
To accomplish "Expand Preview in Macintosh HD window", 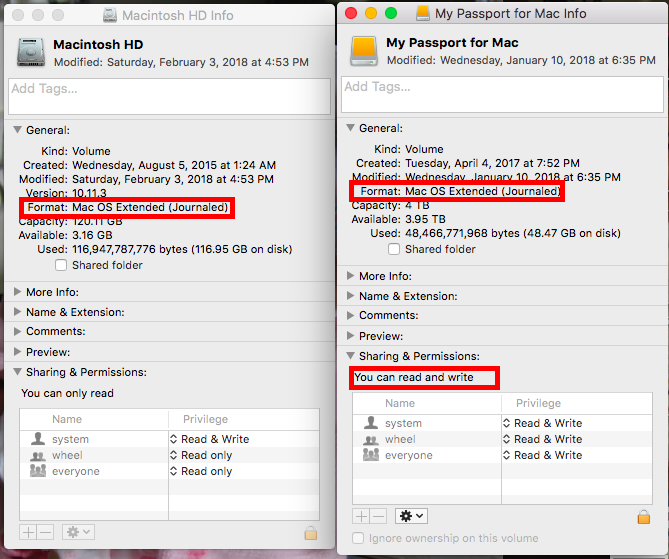I will 17,352.
